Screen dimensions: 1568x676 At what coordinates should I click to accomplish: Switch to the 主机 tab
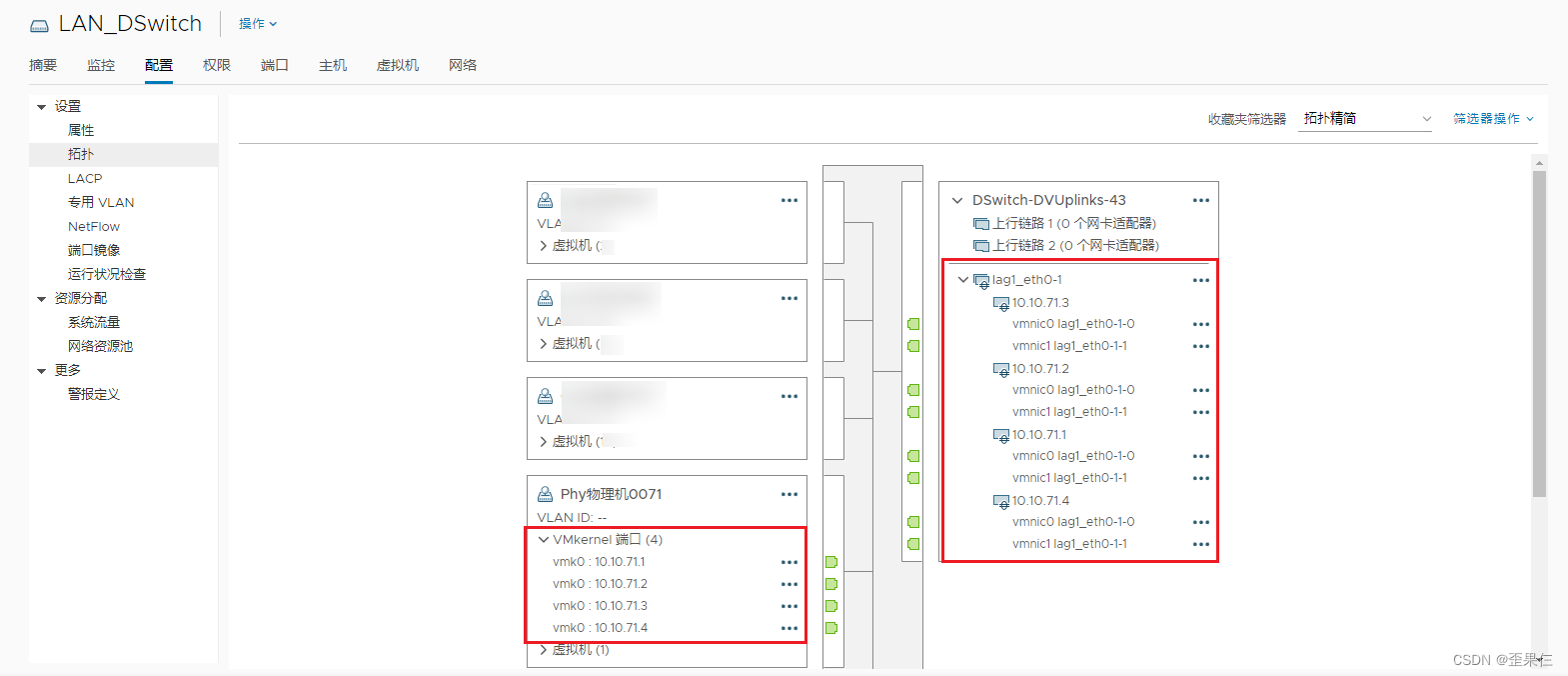(333, 65)
